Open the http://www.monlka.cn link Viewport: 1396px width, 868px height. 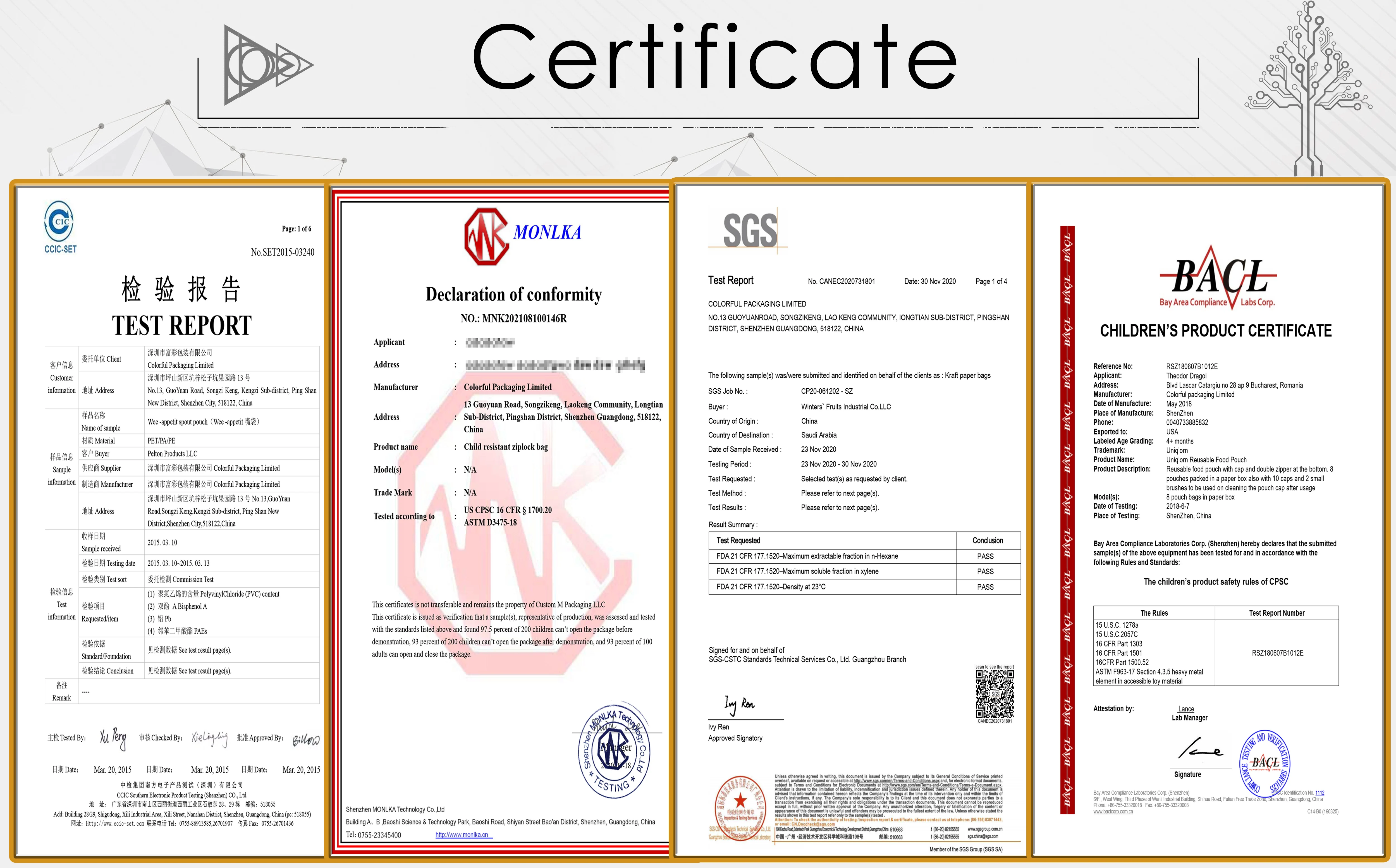462,835
